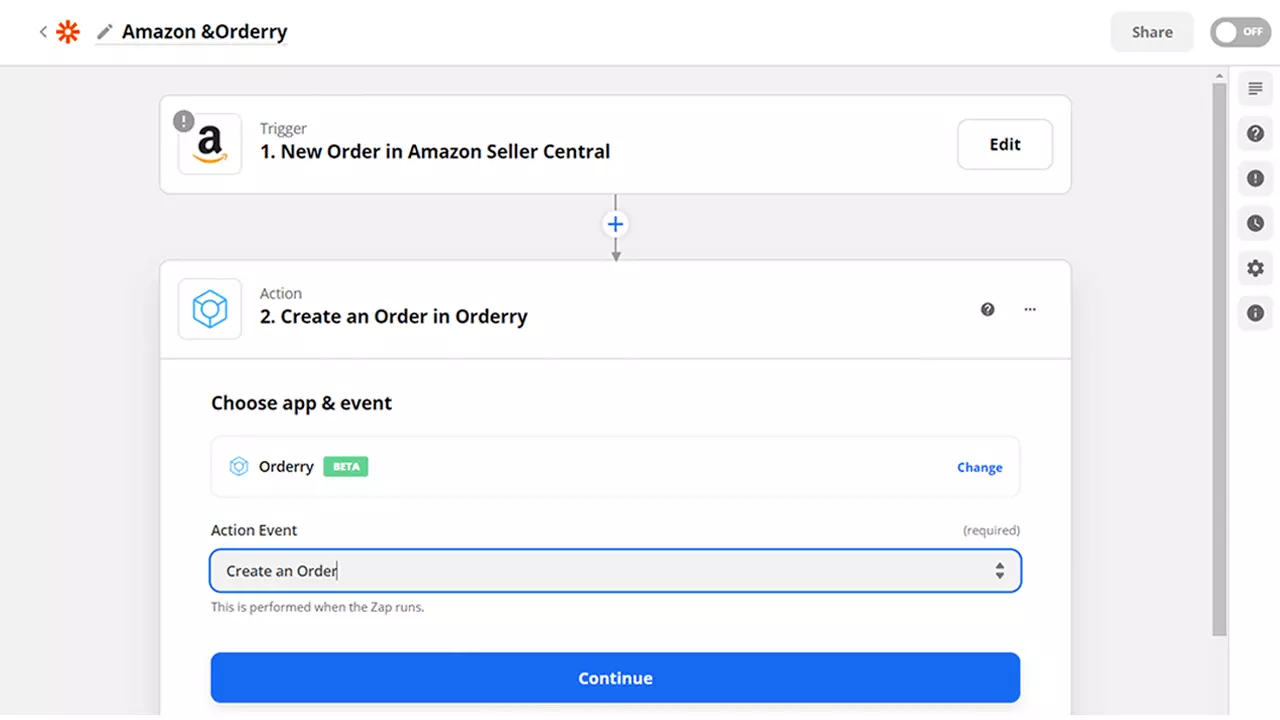The width and height of the screenshot is (1280, 720).
Task: Click the Orderry action app icon
Action: [x=210, y=309]
